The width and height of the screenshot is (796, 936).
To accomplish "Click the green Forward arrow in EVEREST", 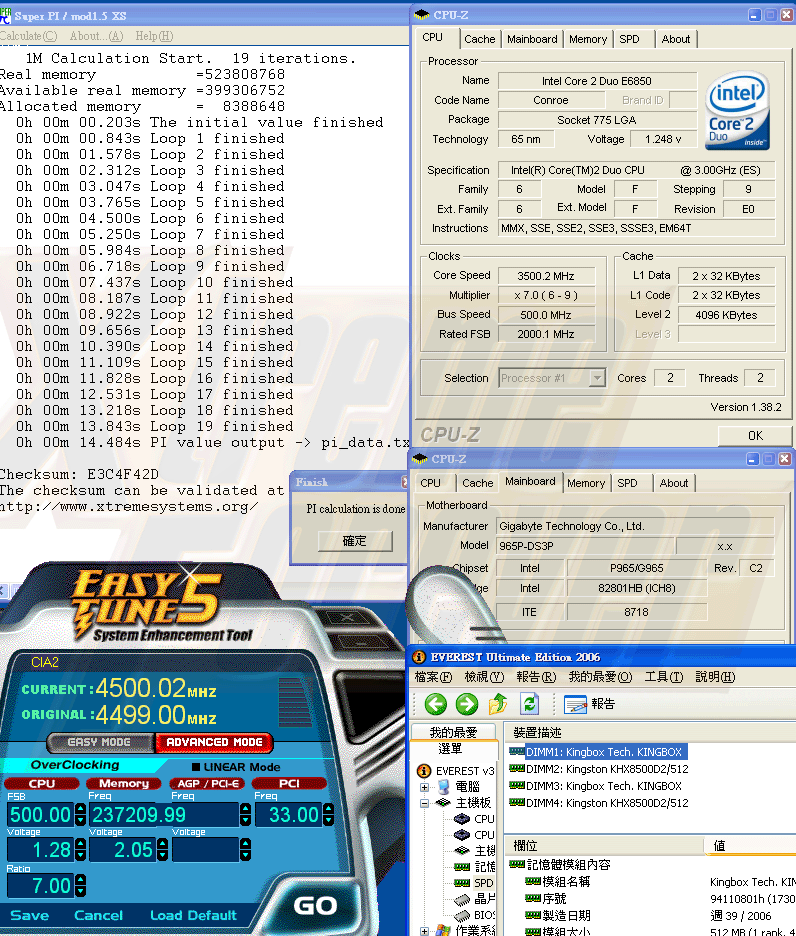I will 467,704.
